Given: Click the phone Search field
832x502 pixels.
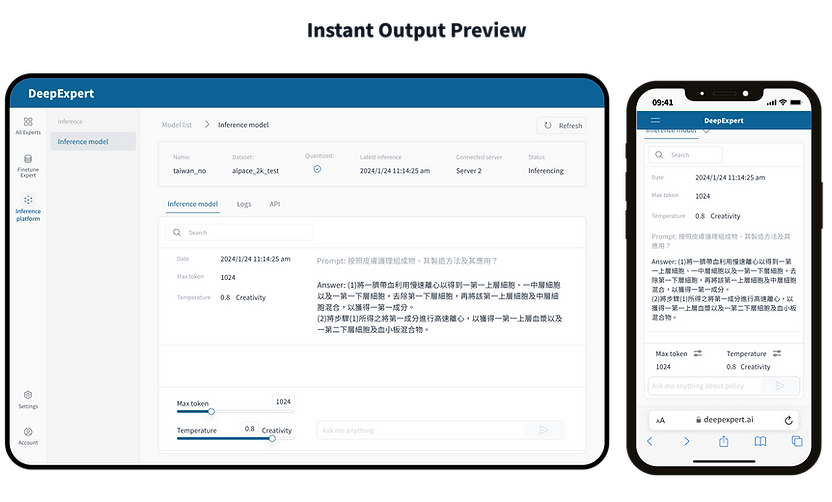Looking at the screenshot, I should pos(685,155).
